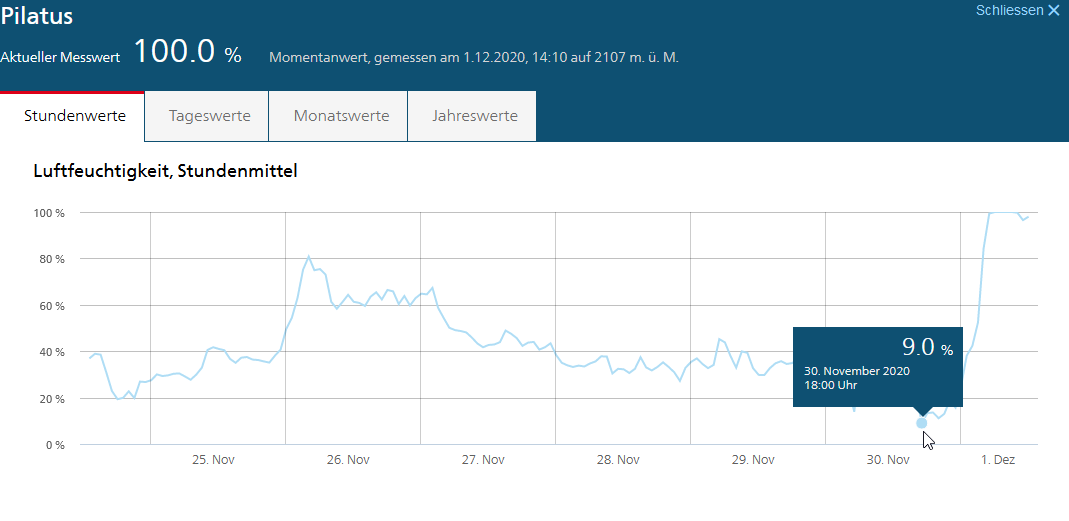Click the highlighted data point on the chart
Viewport: 1069px width, 521px height.
tap(921, 423)
